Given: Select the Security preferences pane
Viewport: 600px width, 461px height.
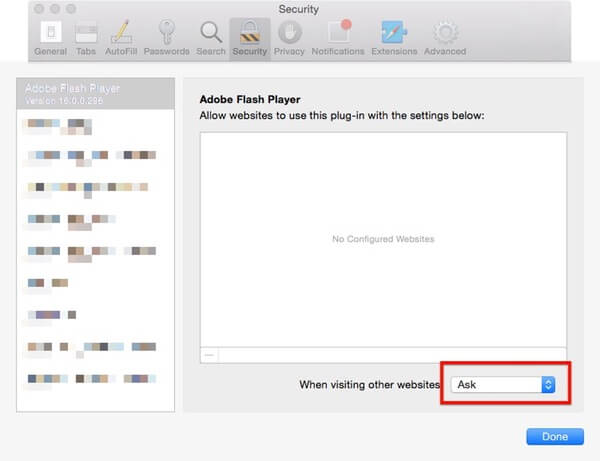Looking at the screenshot, I should (250, 38).
